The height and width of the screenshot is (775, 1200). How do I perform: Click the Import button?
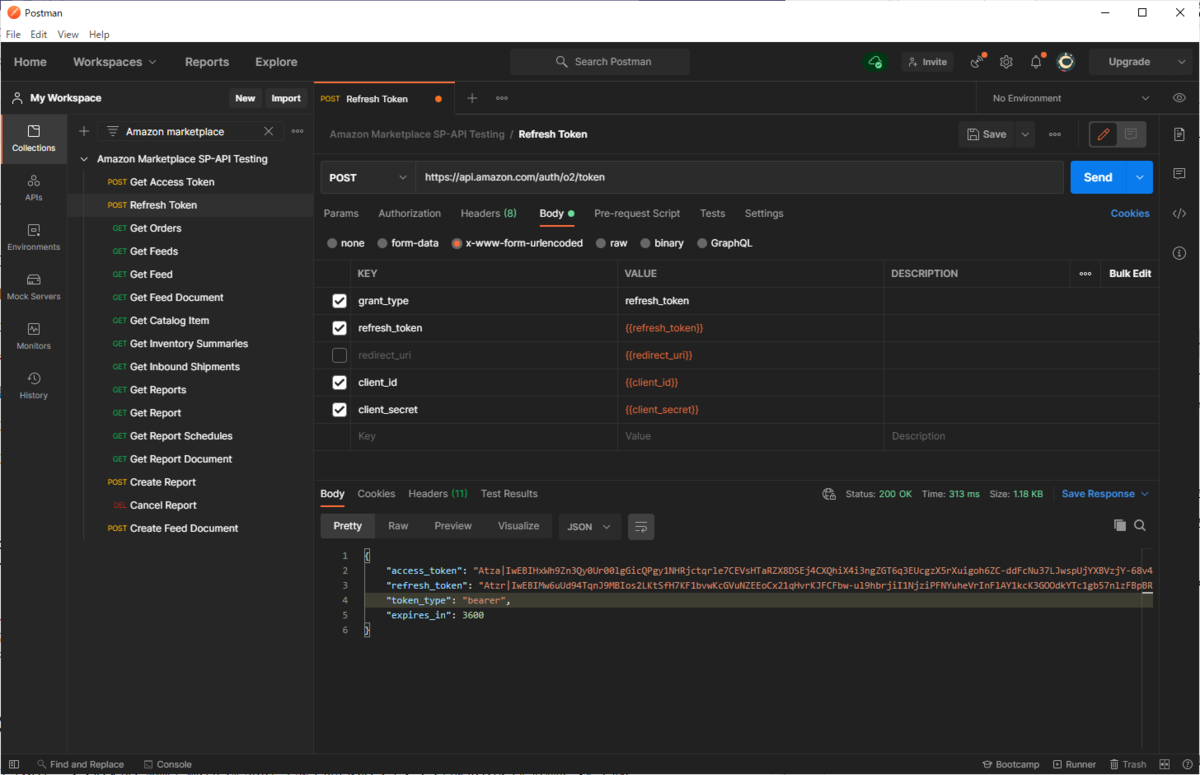286,98
